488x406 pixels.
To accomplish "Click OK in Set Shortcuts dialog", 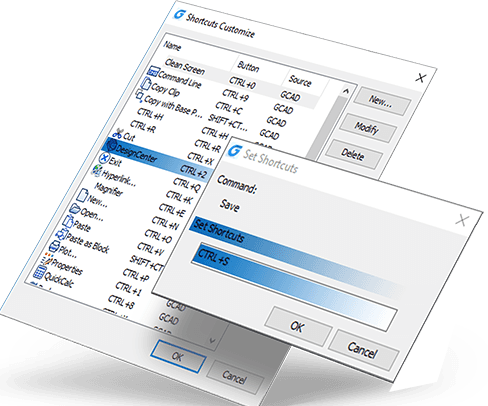I will point(297,327).
